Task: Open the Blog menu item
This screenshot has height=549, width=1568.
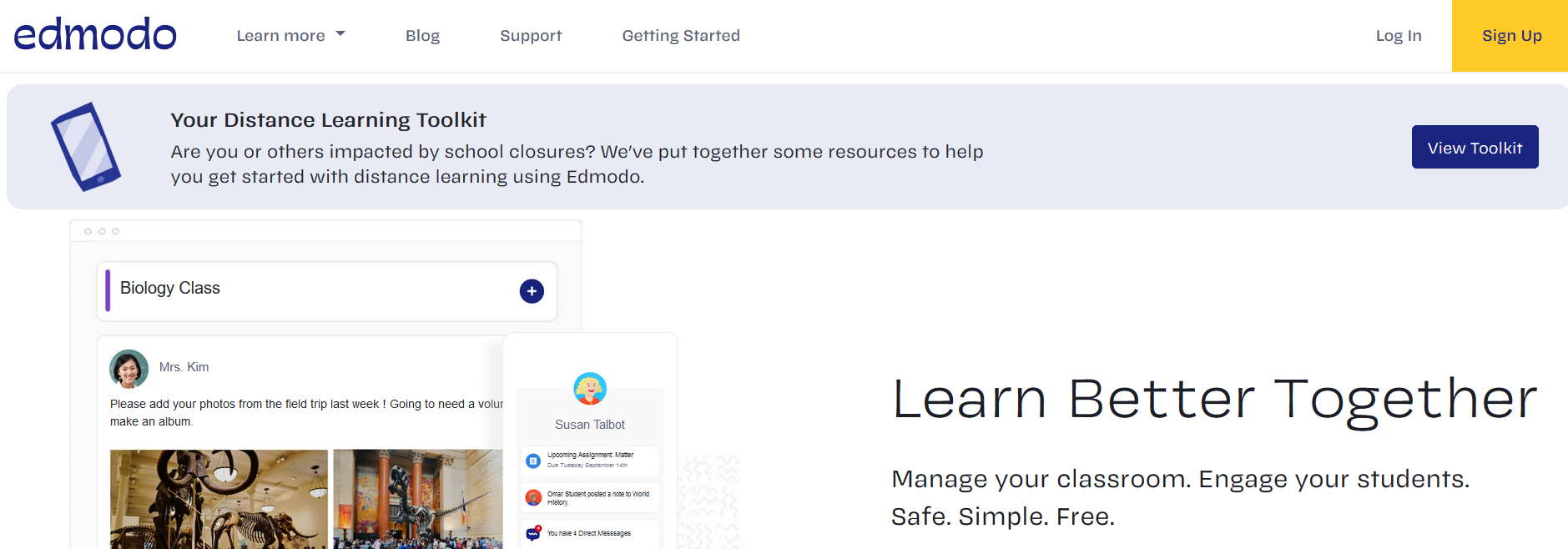Action: pyautogui.click(x=422, y=35)
